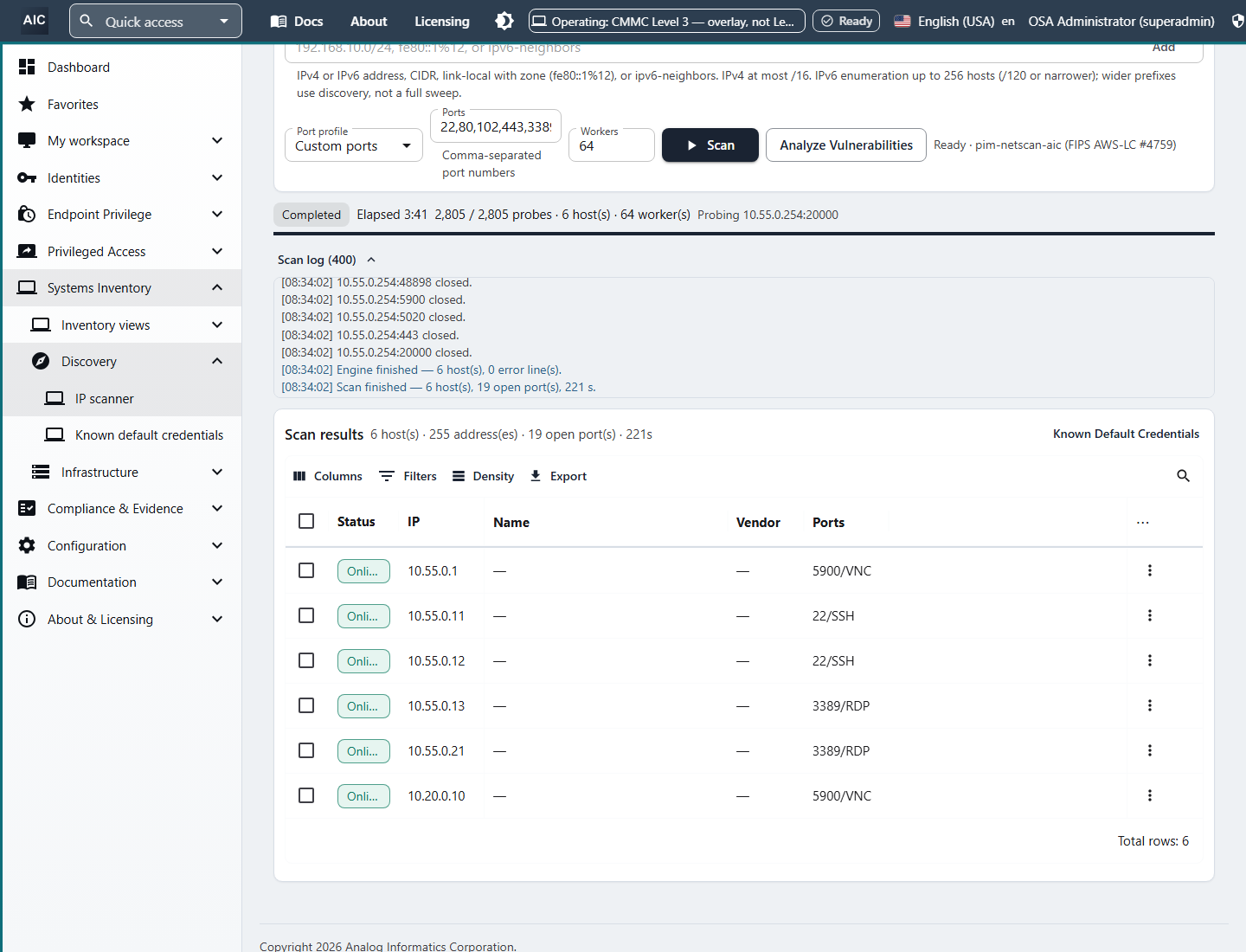Collapse the Scan log section
The height and width of the screenshot is (952, 1246).
327,260
